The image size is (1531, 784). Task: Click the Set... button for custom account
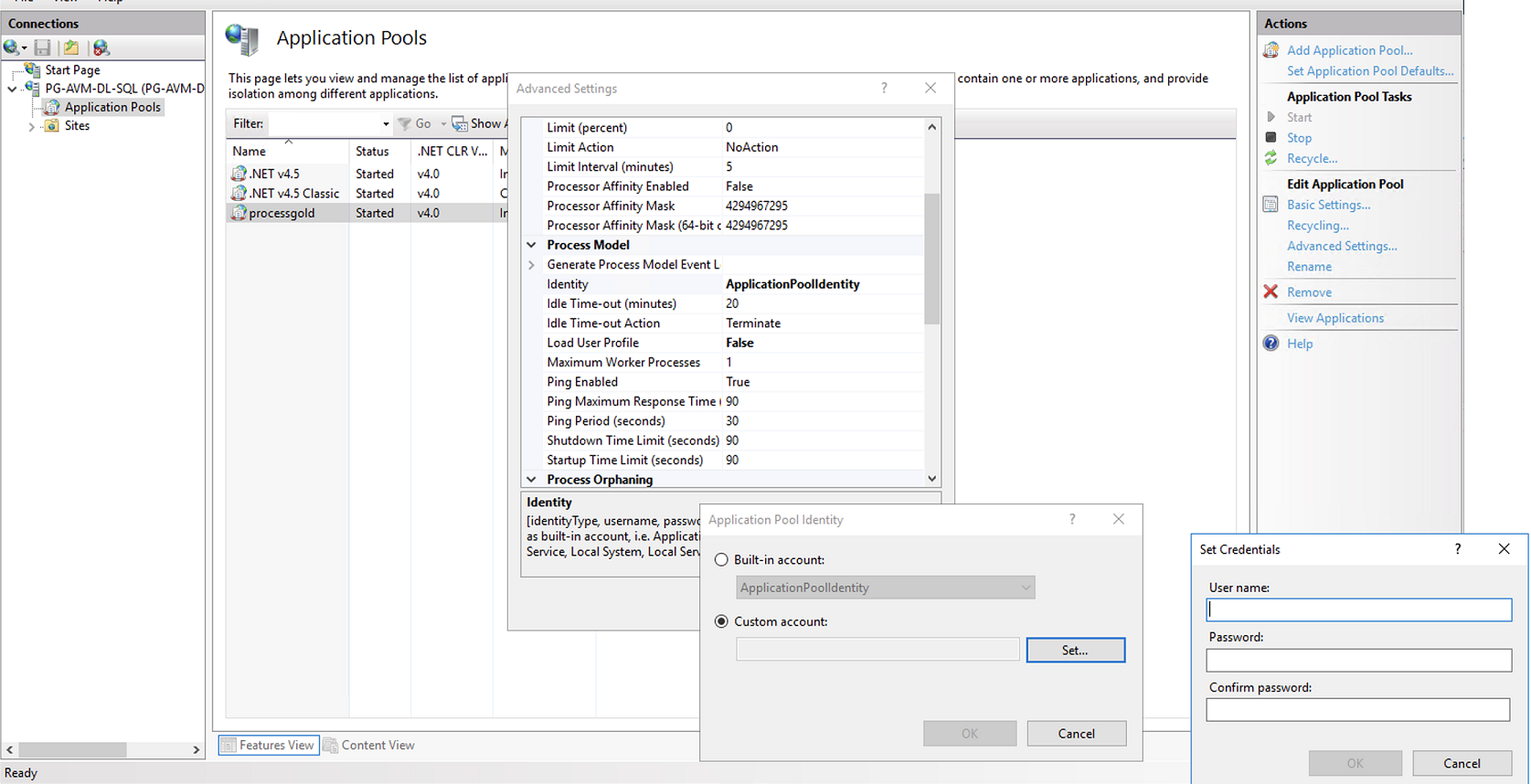tap(1075, 650)
